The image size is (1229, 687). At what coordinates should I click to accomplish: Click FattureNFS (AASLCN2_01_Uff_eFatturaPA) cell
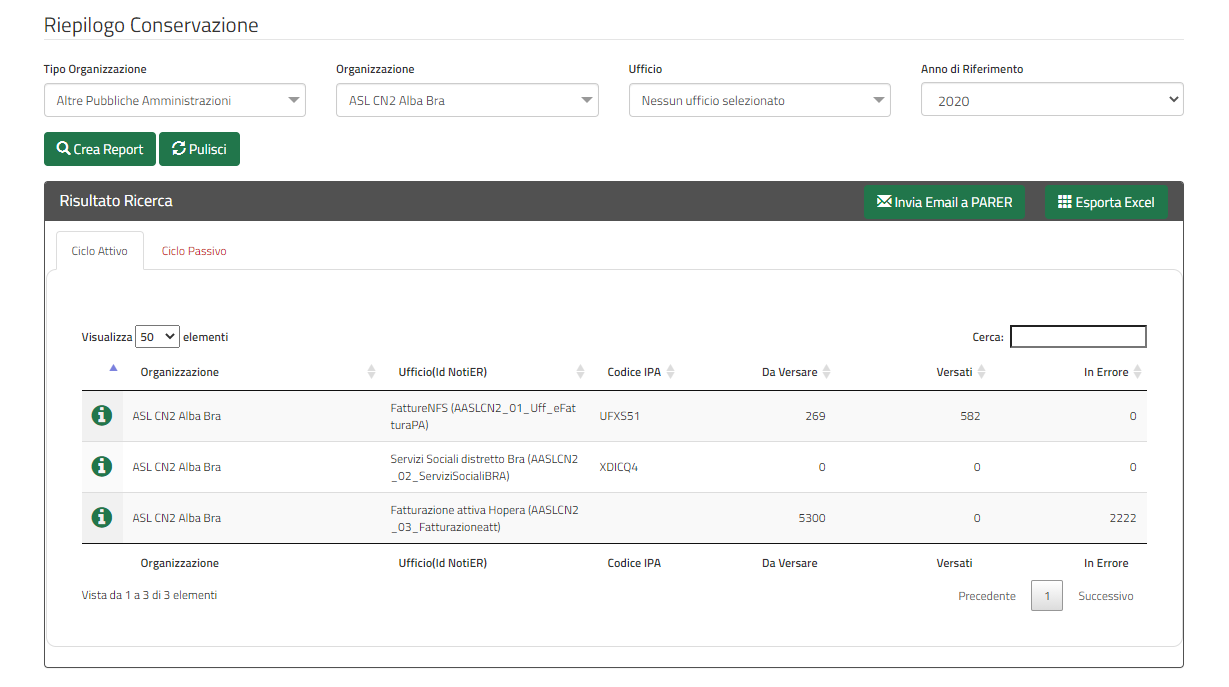tap(485, 416)
